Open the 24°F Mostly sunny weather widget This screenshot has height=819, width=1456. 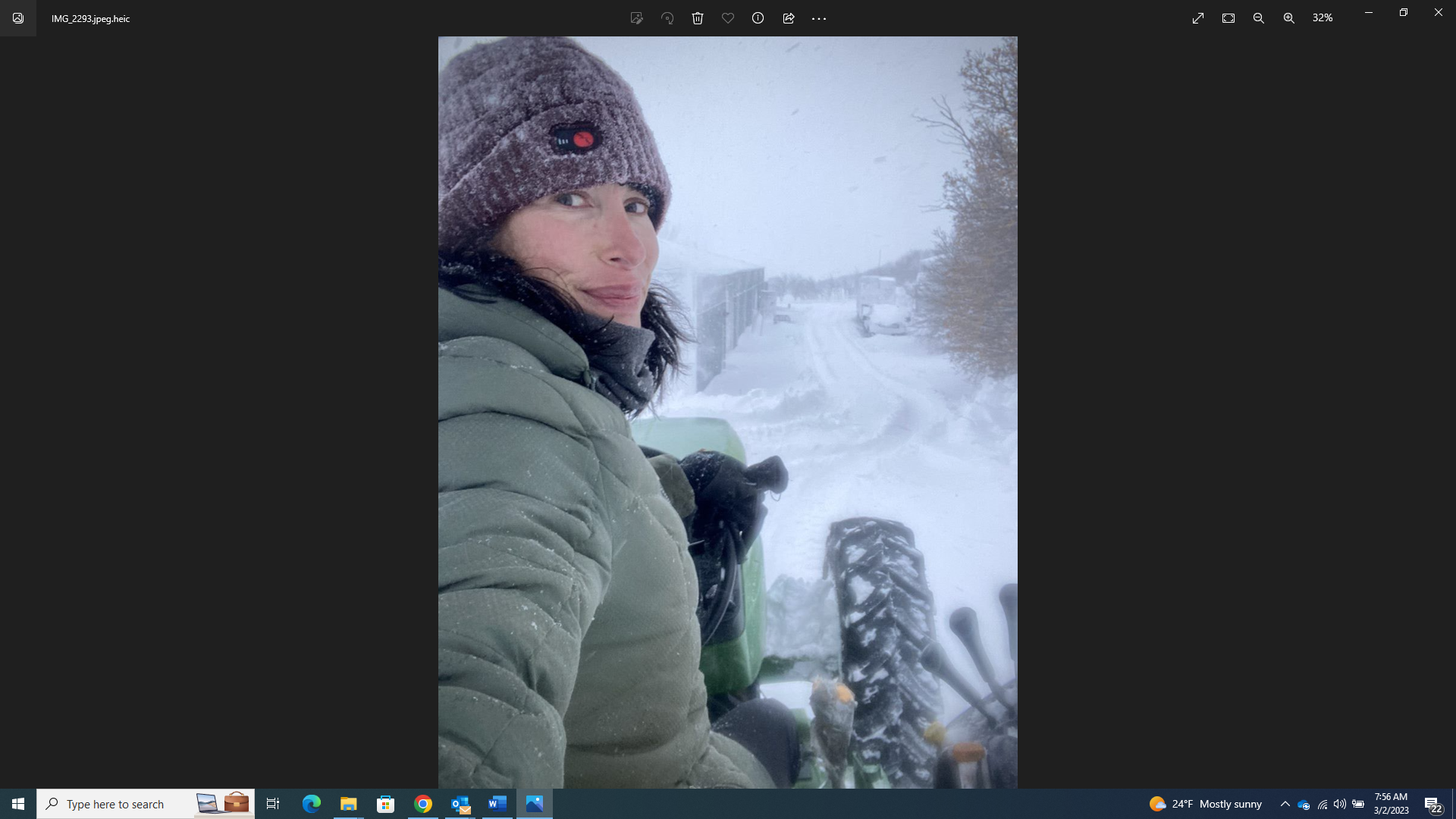pos(1206,804)
